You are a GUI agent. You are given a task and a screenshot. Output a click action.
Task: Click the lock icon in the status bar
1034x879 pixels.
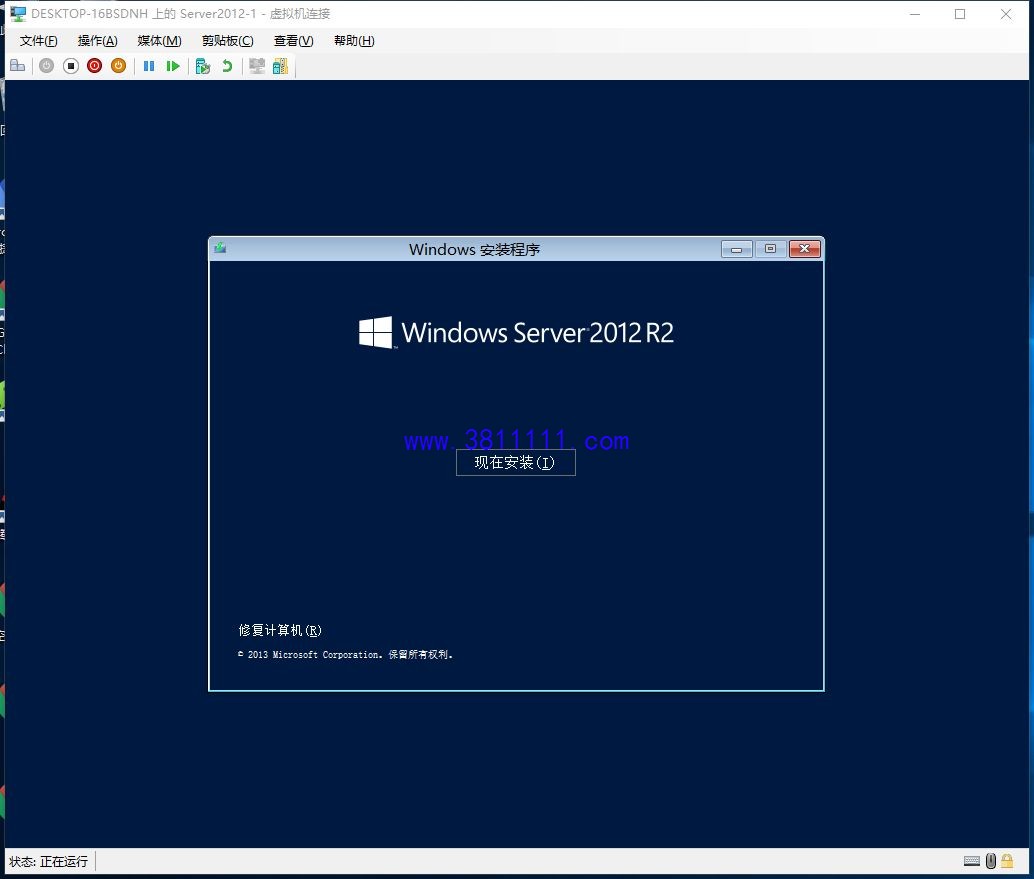(1007, 861)
